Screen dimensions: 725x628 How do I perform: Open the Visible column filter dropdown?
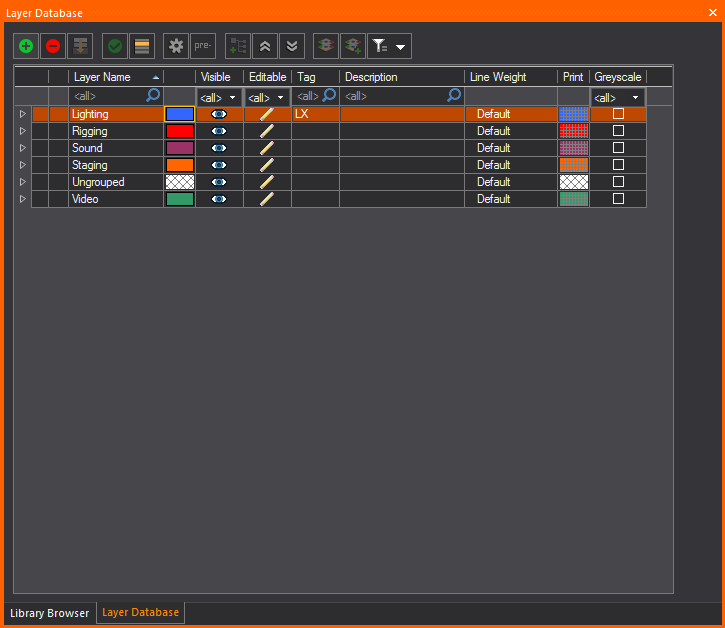pos(219,97)
